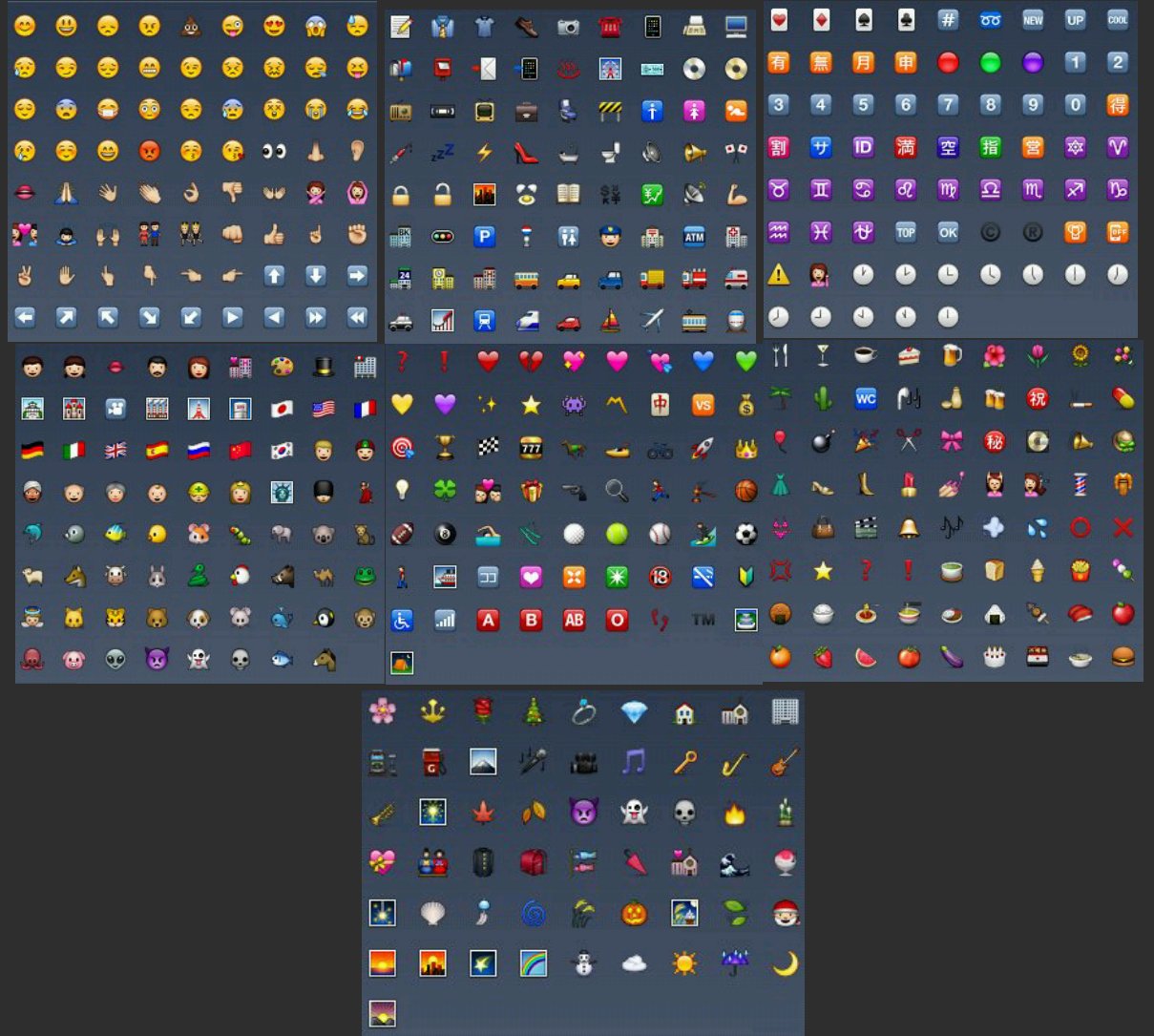Tap the blue WC sign emoji
This screenshot has height=1036, width=1154.
point(865,399)
